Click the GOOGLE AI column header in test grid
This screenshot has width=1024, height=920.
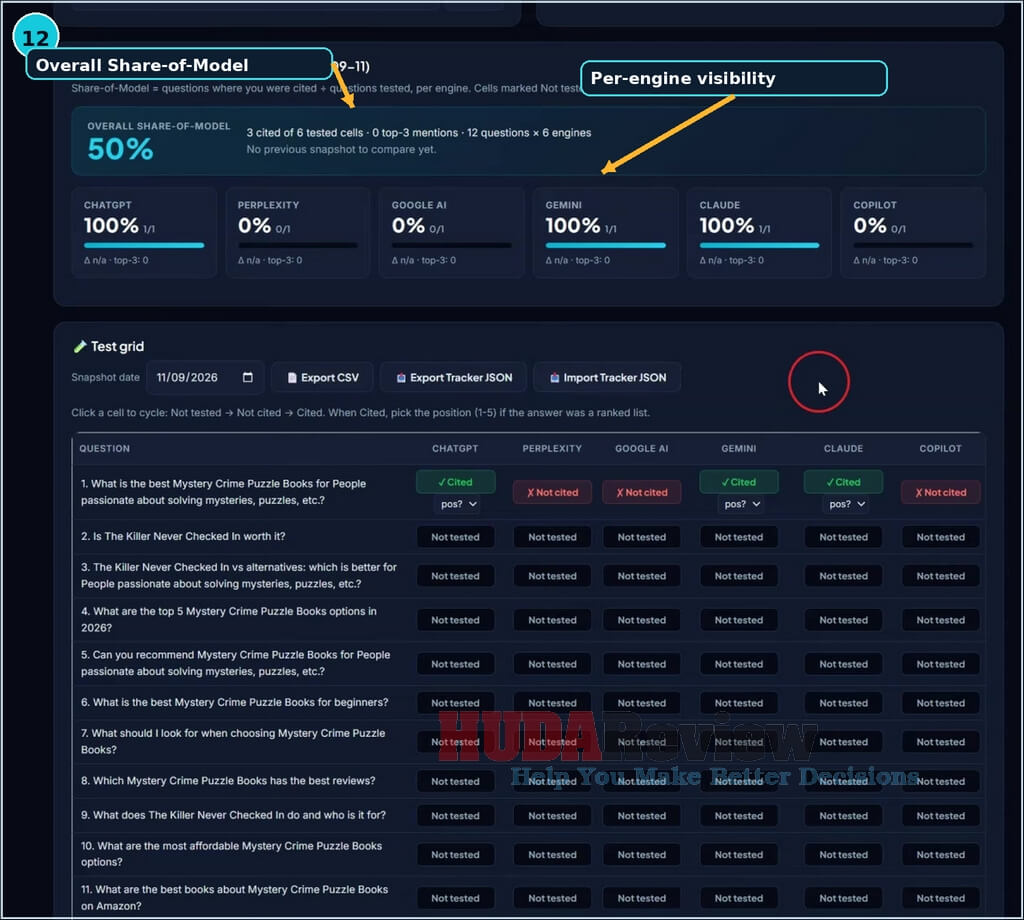tap(642, 449)
